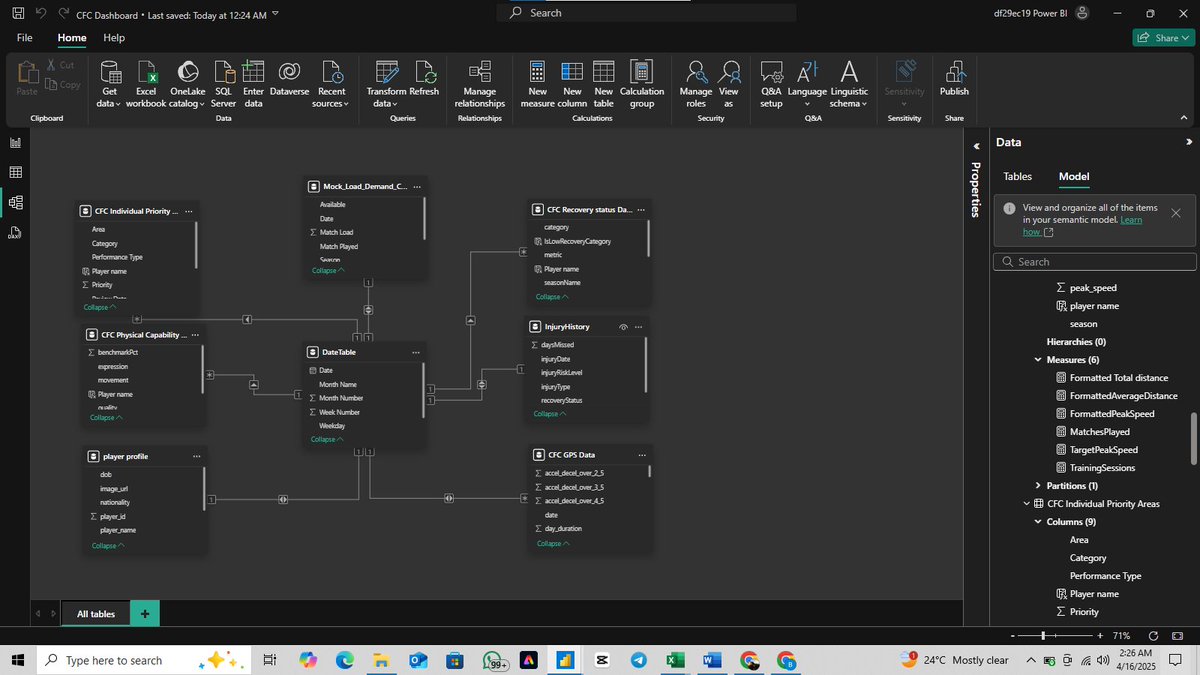Click the Data pane search field
1200x675 pixels.
(x=1095, y=262)
